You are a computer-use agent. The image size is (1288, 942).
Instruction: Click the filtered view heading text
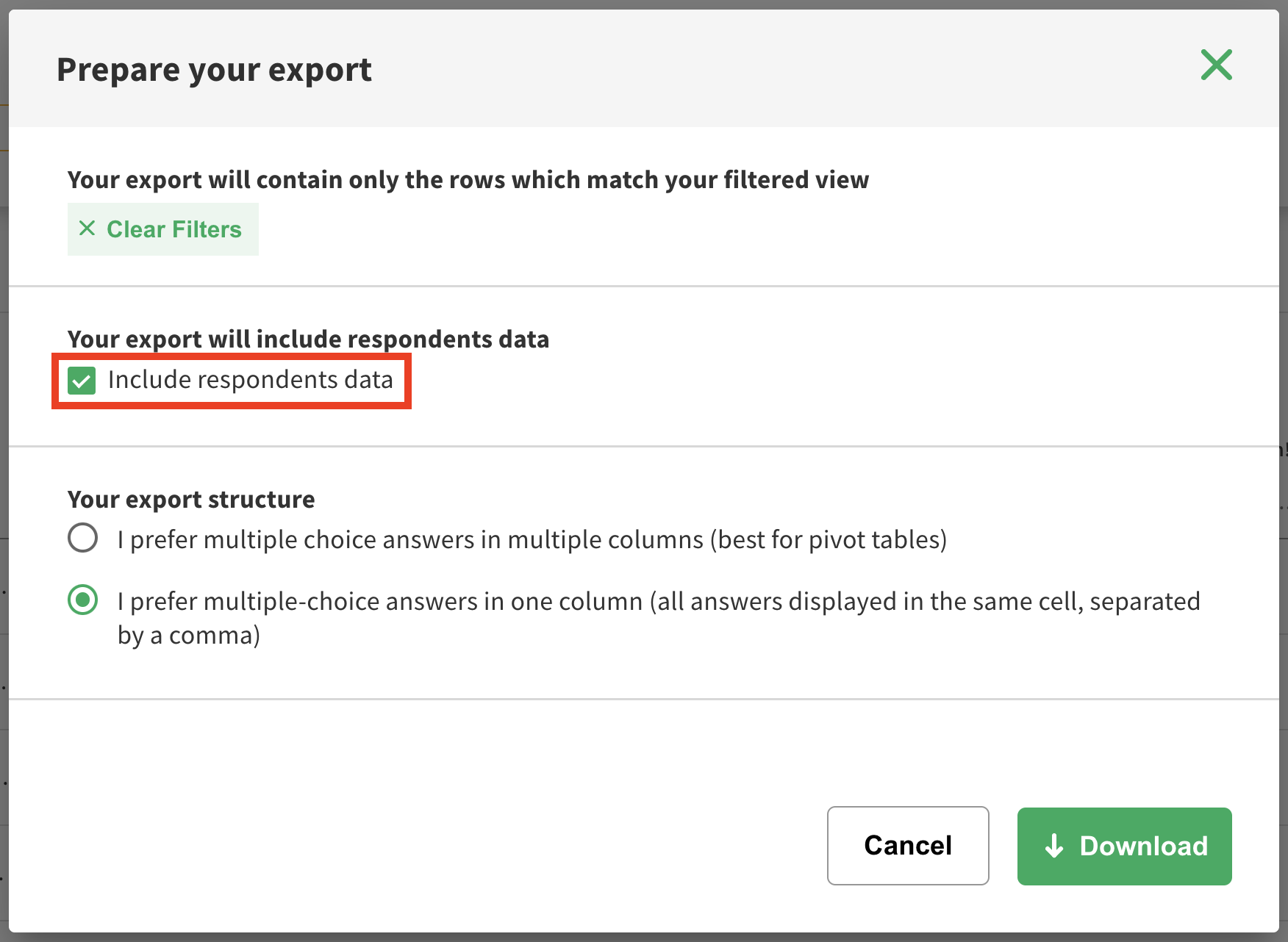coord(468,180)
